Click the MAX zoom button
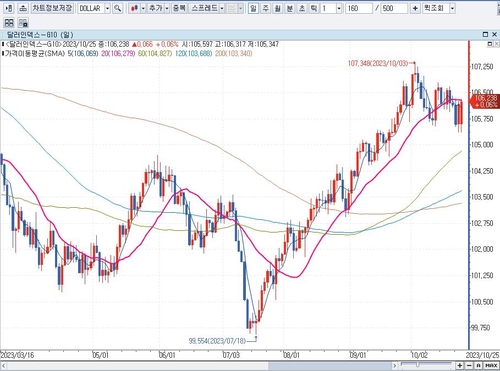 (491, 366)
